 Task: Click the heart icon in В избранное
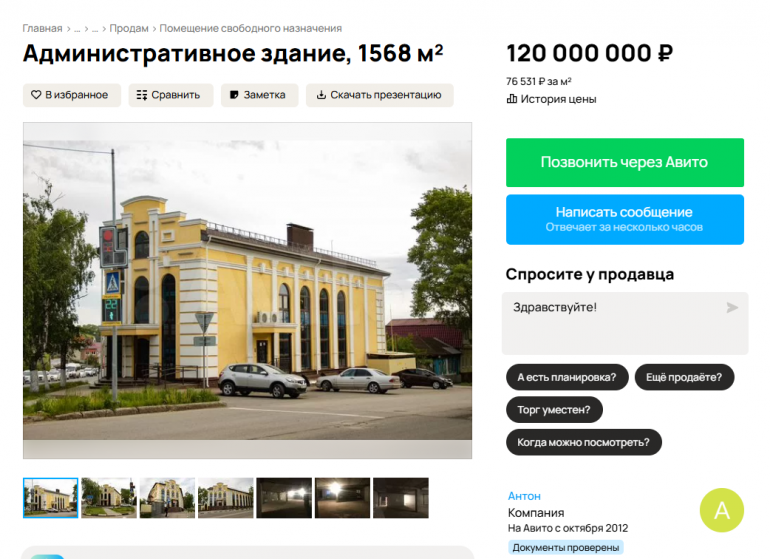click(x=36, y=95)
